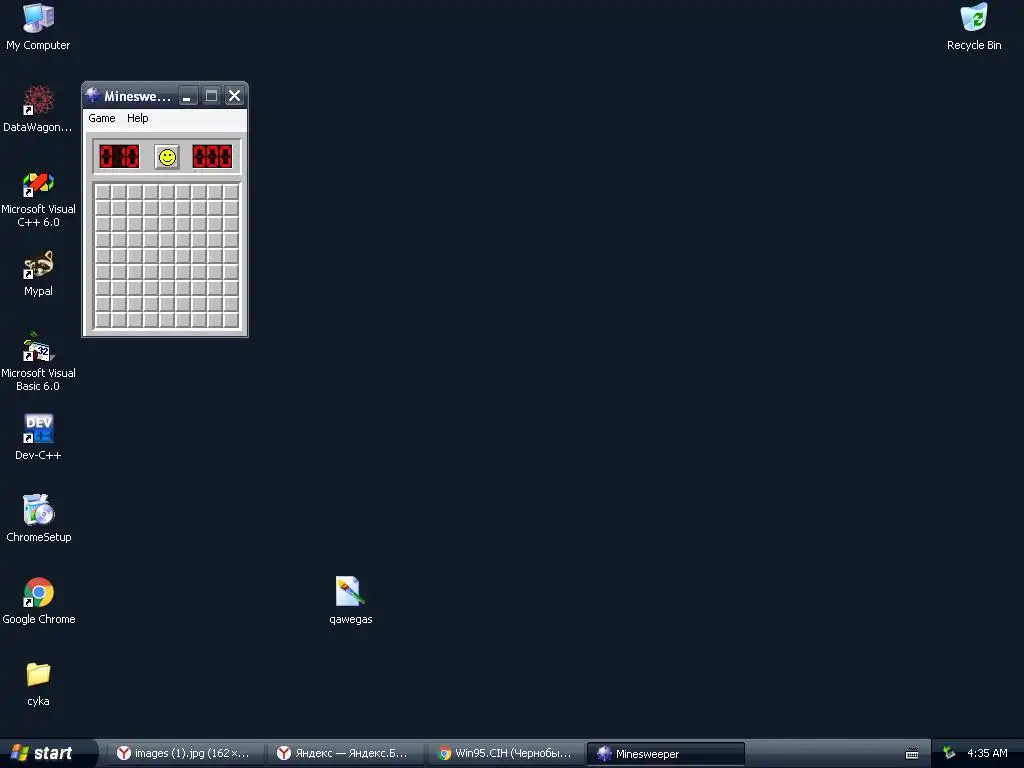Viewport: 1024px width, 768px height.
Task: Open the Help menu in Minesweeper
Action: (137, 118)
